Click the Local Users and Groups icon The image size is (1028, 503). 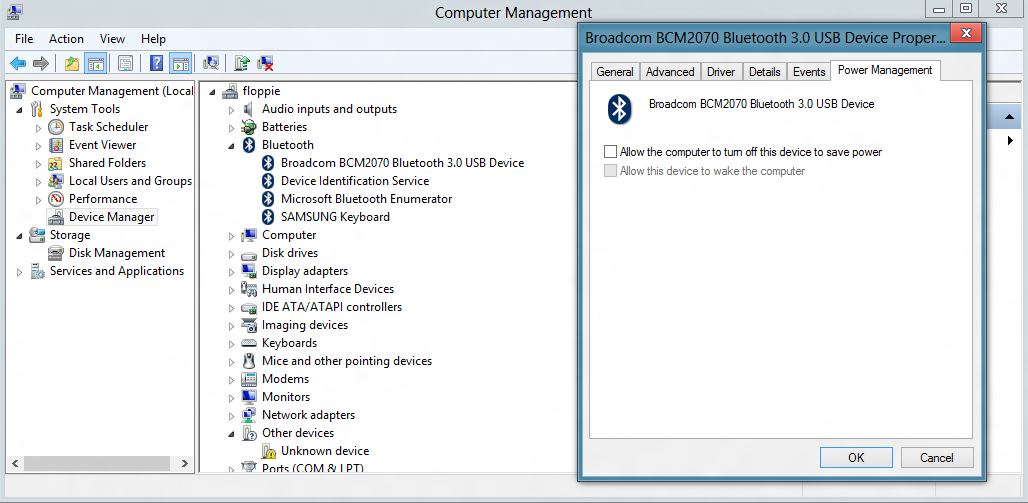point(56,181)
